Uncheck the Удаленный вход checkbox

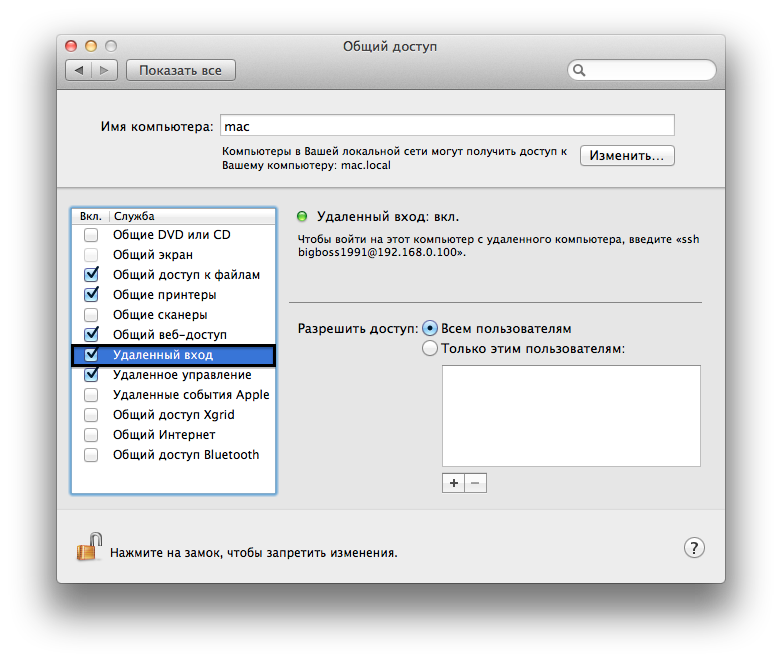[x=91, y=355]
